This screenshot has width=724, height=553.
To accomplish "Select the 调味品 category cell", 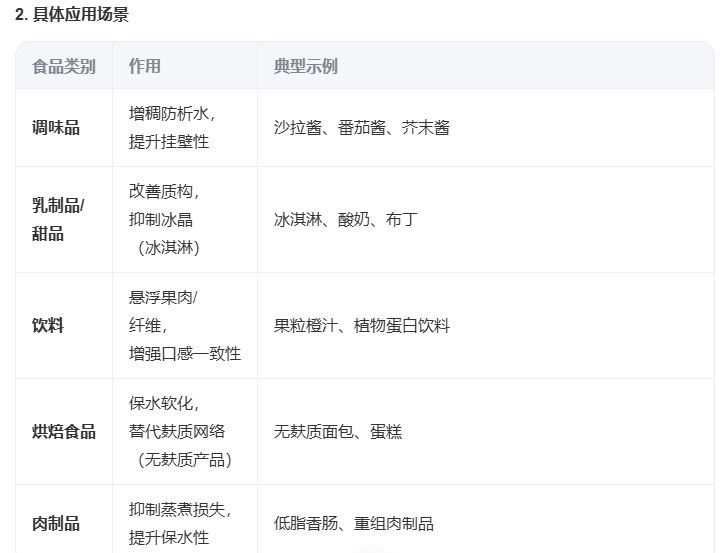I will tap(56, 128).
